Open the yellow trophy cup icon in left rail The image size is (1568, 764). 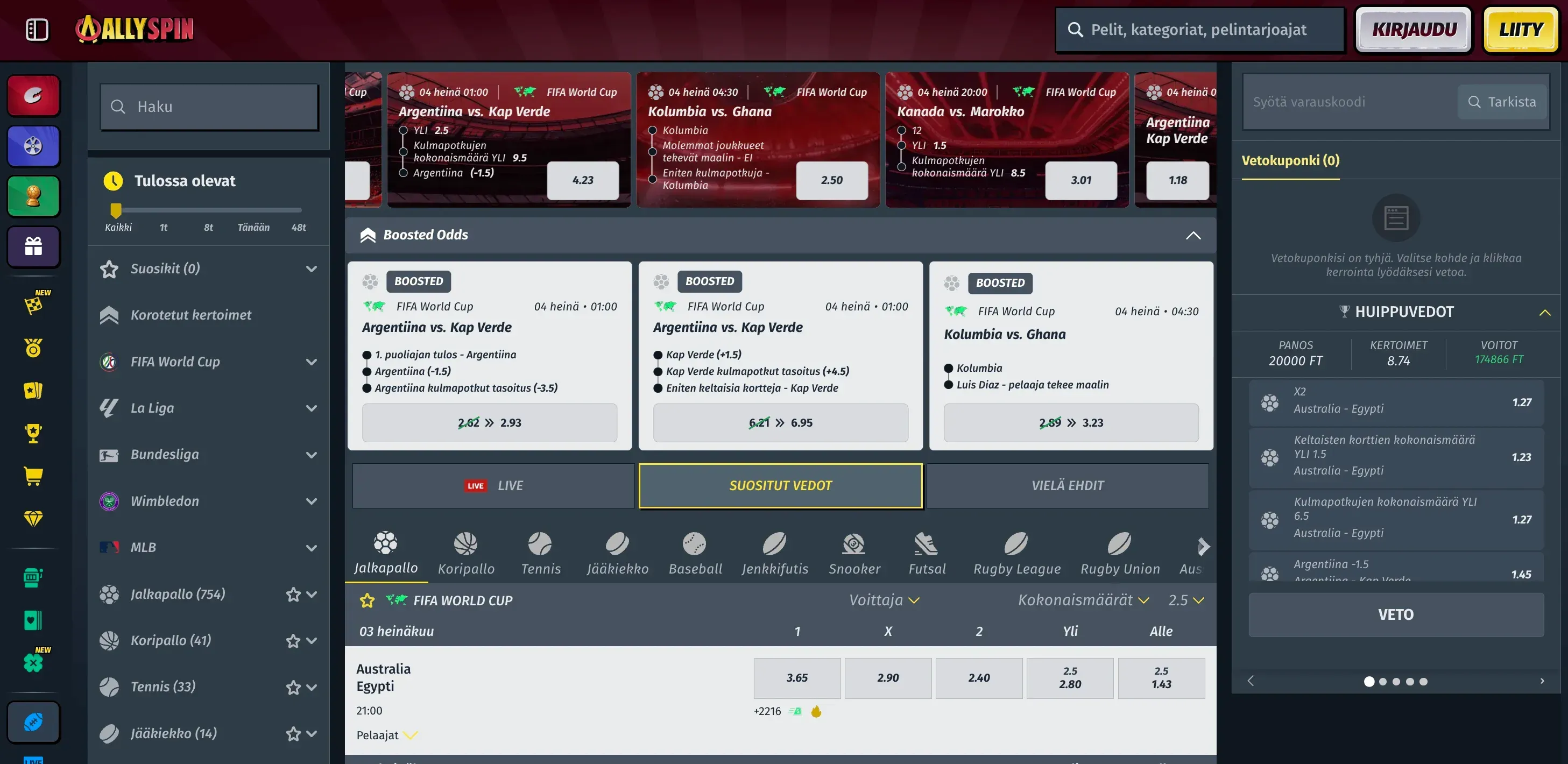(33, 433)
